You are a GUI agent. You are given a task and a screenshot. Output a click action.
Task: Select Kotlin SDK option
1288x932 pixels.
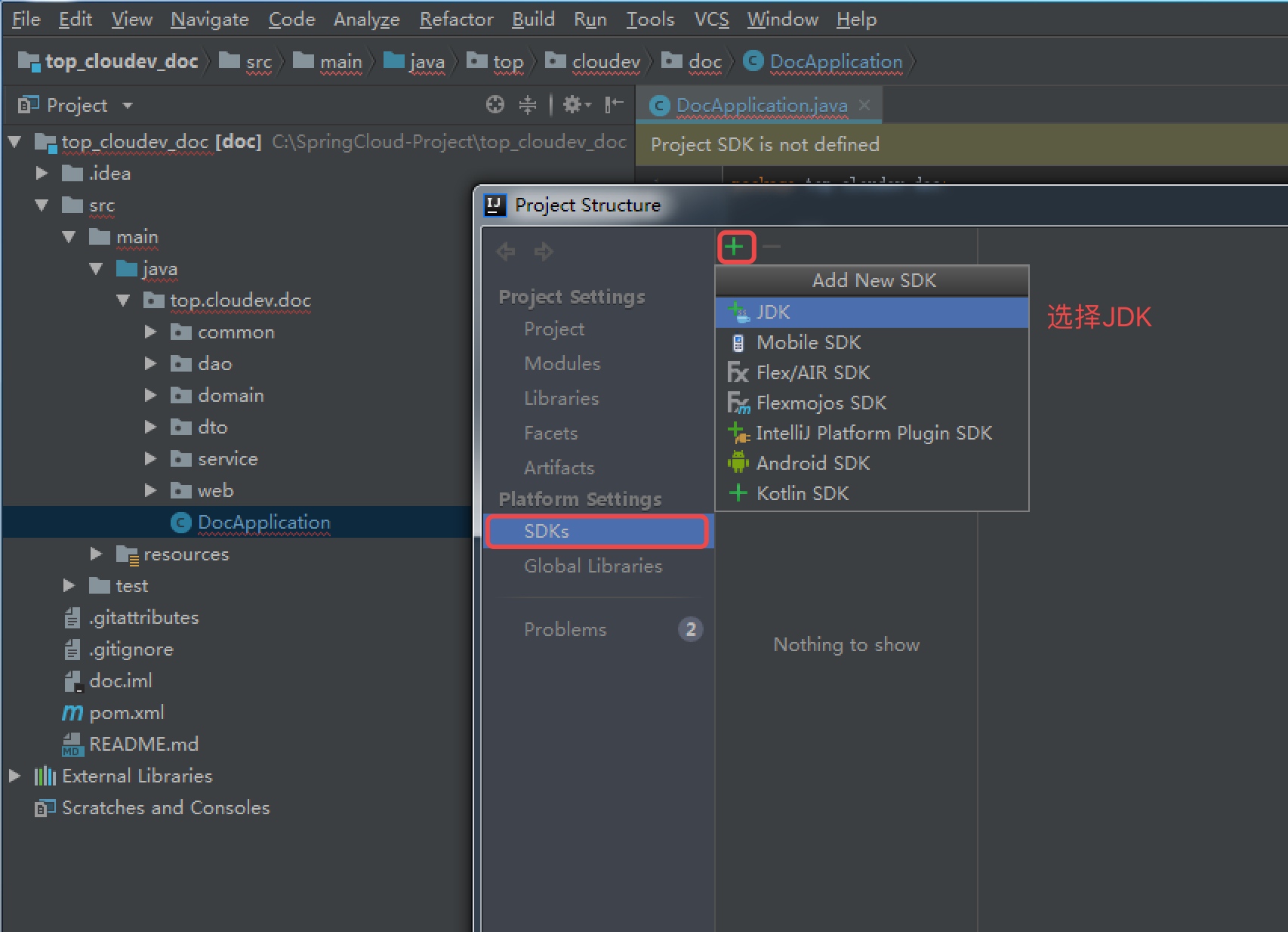(872, 493)
